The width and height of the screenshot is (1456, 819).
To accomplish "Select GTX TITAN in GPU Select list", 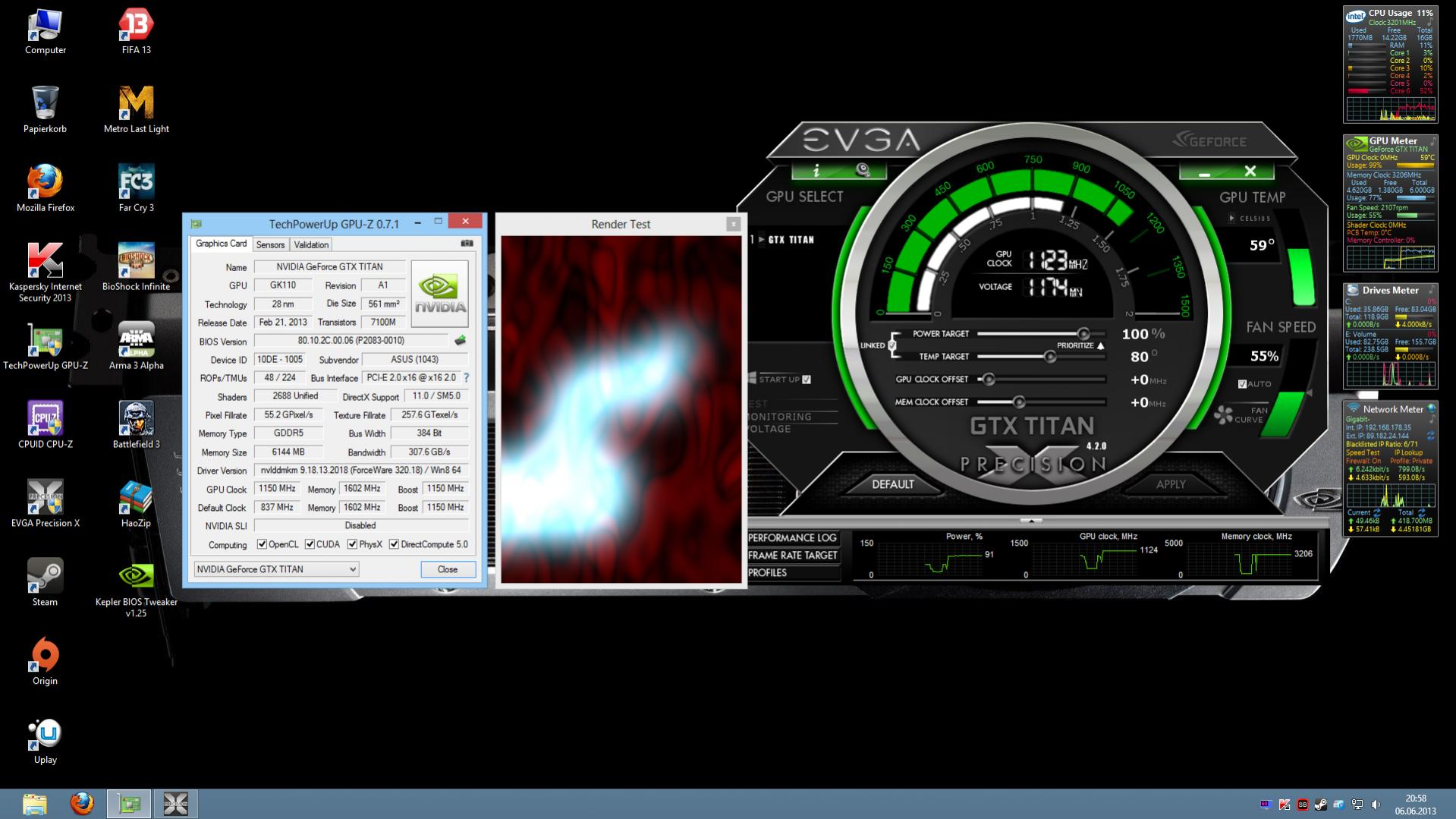I will click(x=791, y=240).
